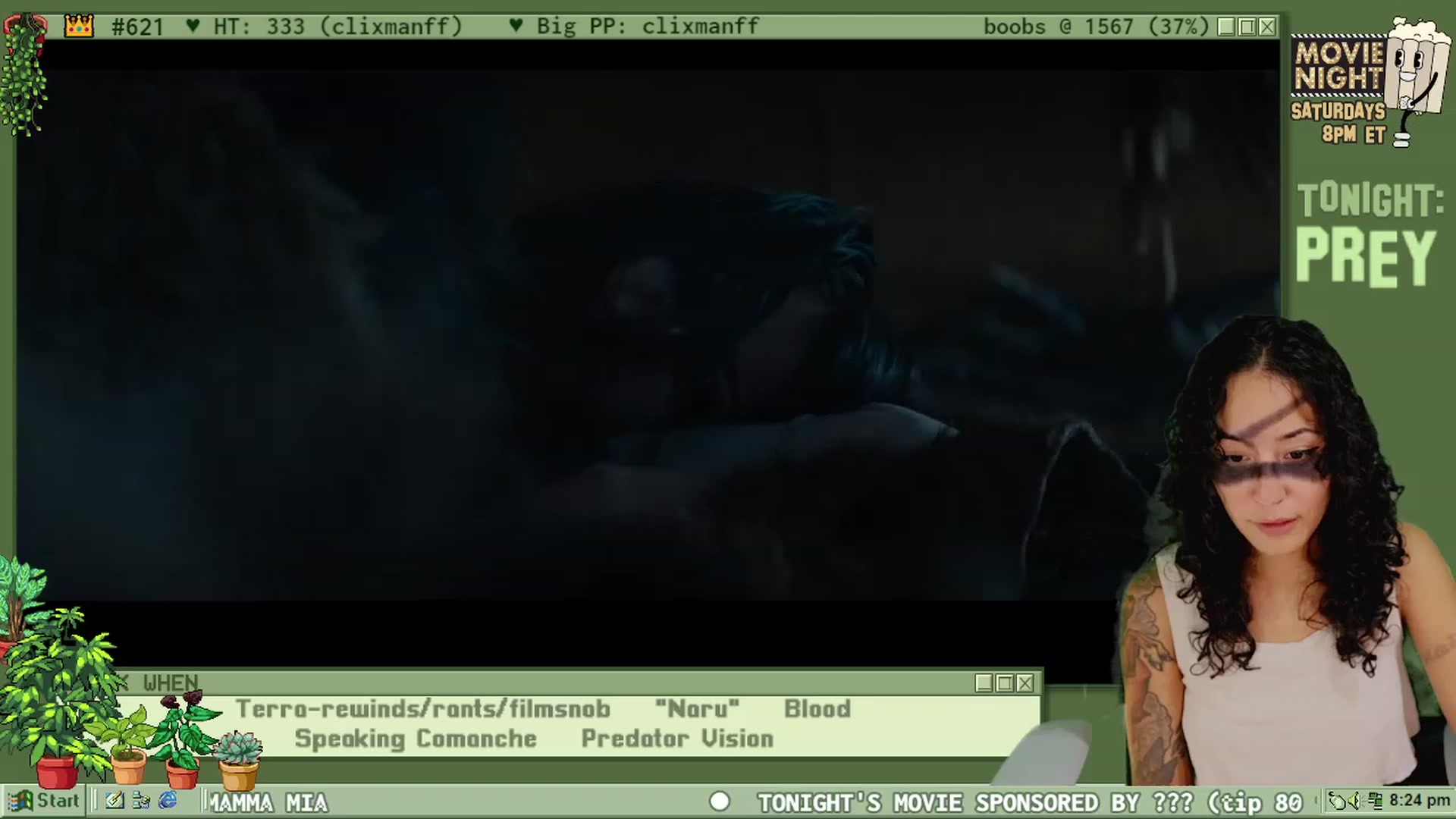Click the notepad quick launch icon
This screenshot has width=1456, height=819.
click(115, 801)
